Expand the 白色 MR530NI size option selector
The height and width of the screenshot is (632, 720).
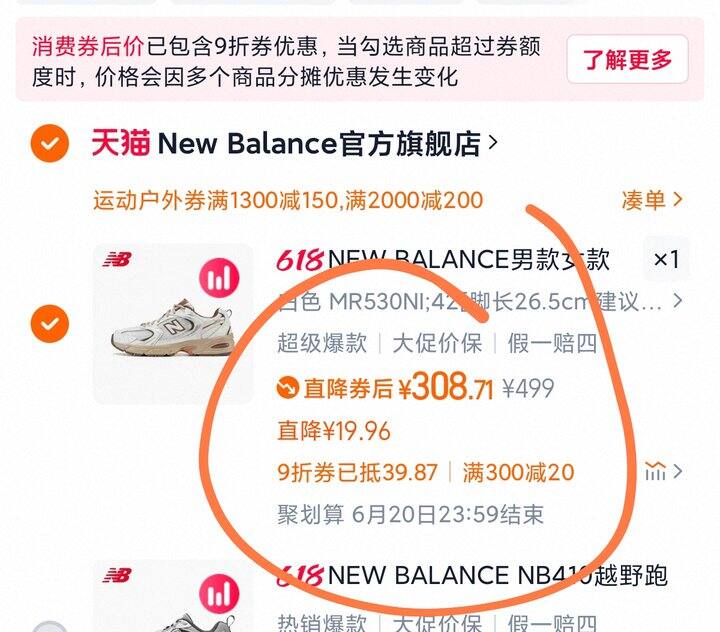[x=480, y=302]
